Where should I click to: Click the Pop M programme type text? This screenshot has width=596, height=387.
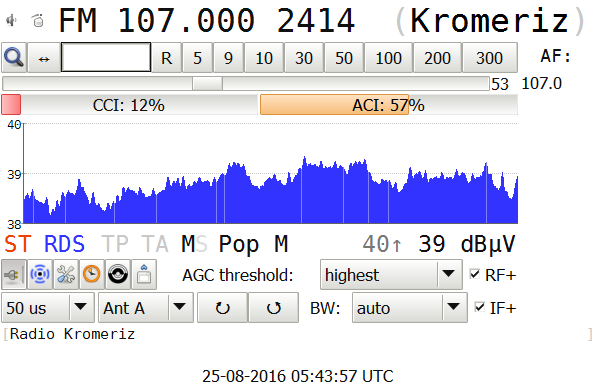[254, 244]
